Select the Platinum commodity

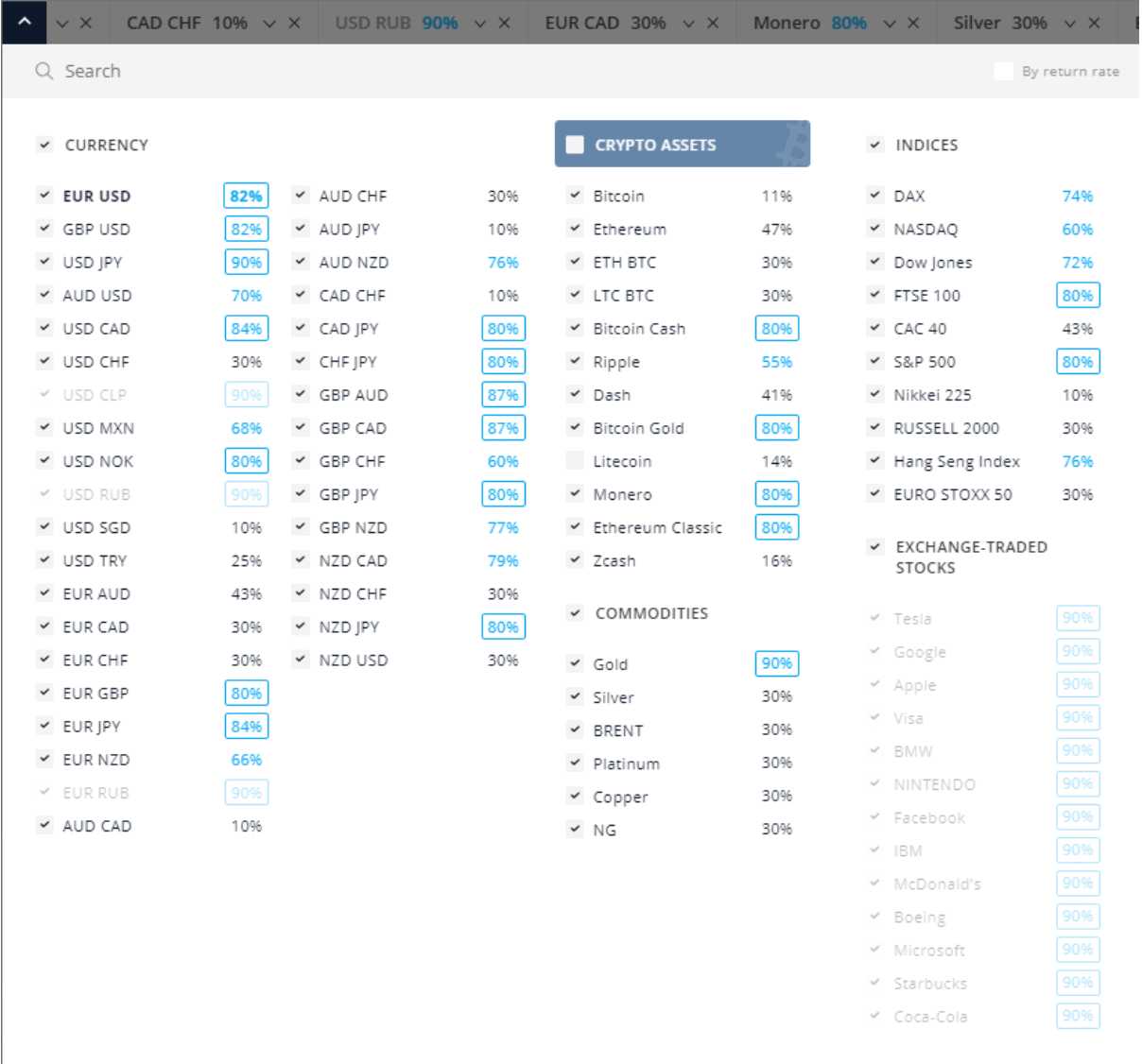pos(627,764)
